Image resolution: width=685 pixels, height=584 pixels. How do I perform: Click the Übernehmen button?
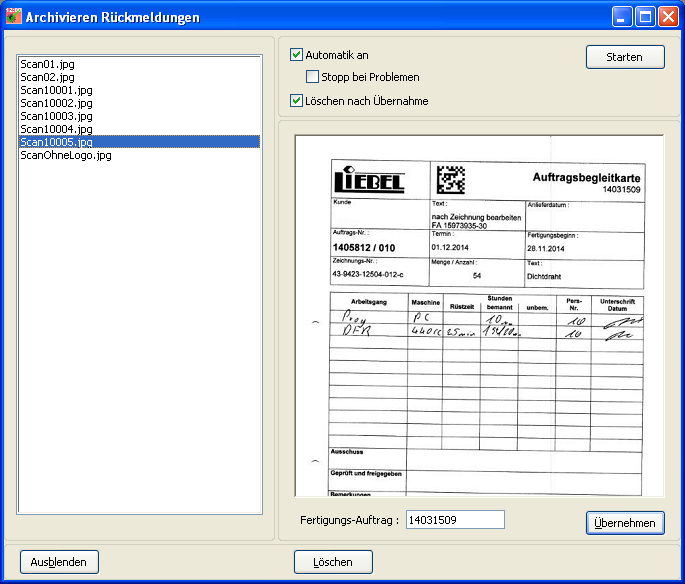[625, 523]
